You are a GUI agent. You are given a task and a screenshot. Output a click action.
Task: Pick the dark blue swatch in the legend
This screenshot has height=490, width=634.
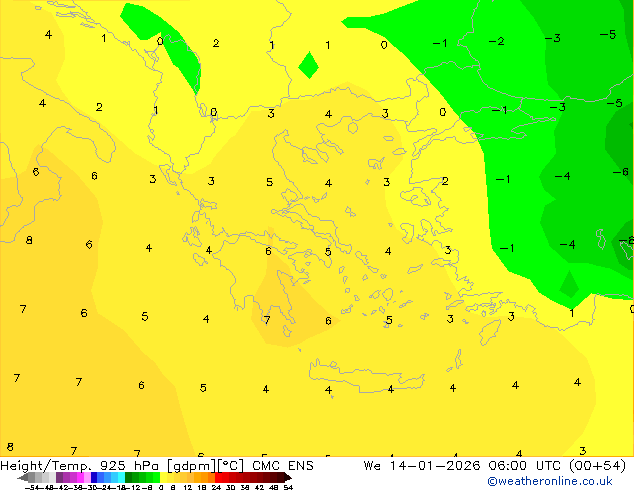(94, 478)
